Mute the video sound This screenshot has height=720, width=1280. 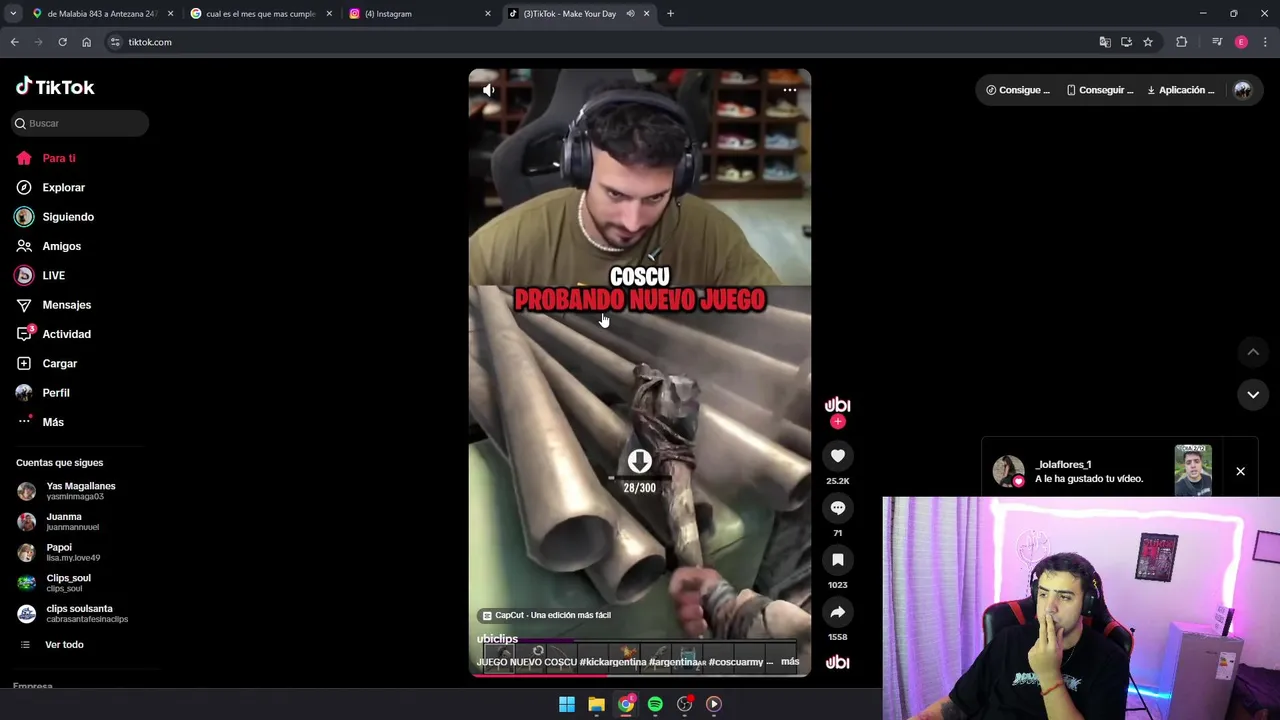coord(488,90)
